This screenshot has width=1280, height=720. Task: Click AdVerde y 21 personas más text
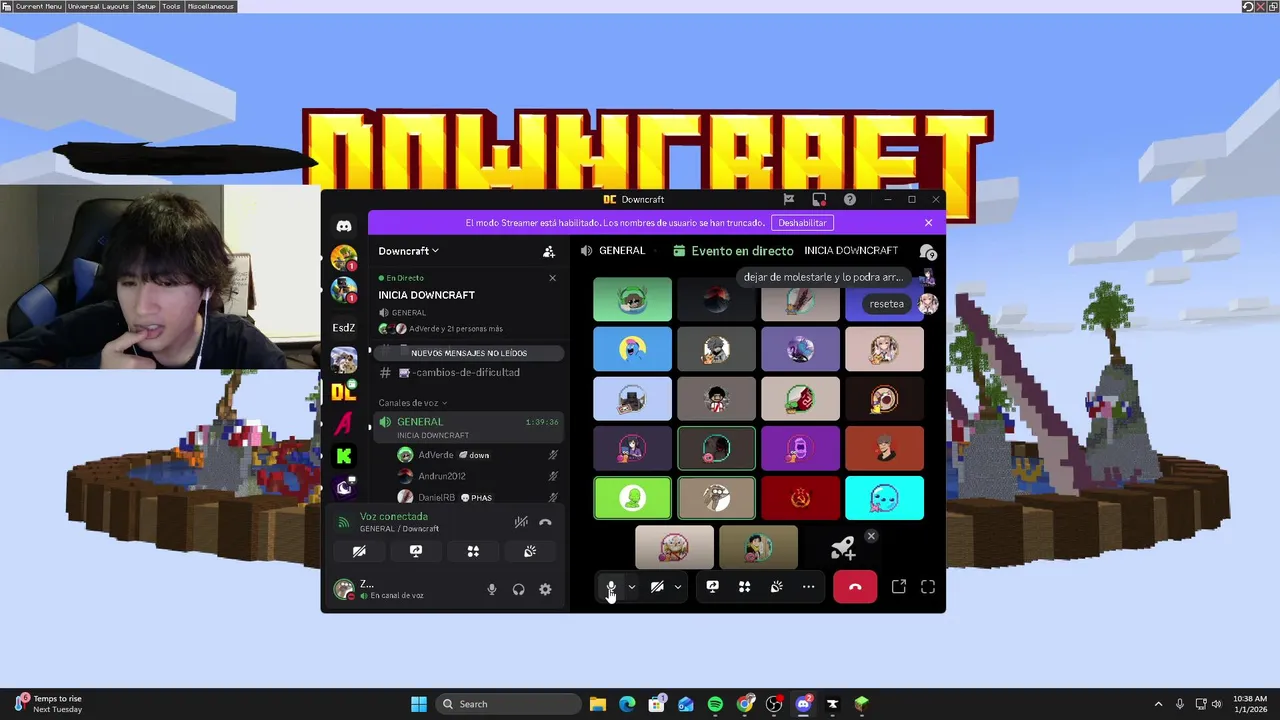(x=456, y=329)
